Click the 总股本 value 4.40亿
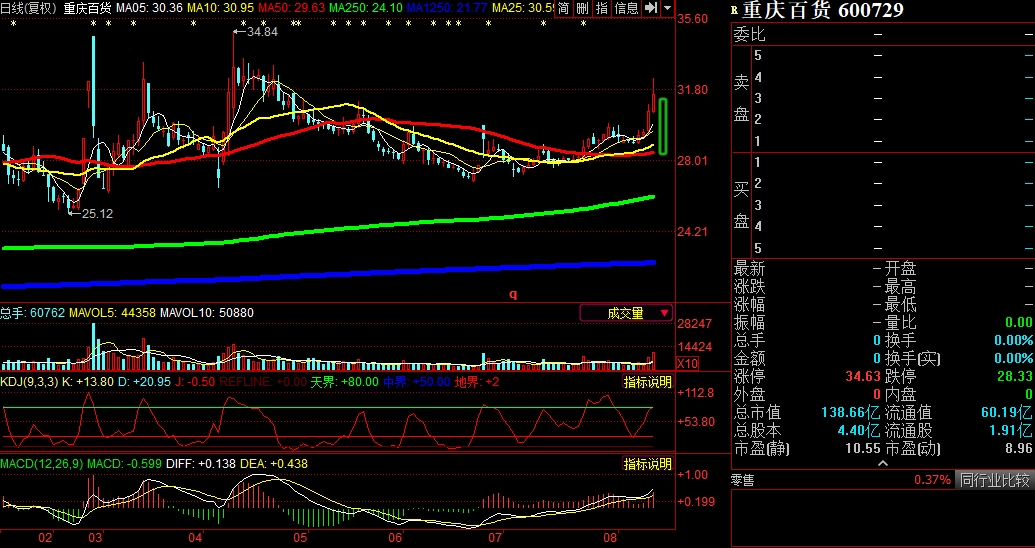 coord(859,430)
